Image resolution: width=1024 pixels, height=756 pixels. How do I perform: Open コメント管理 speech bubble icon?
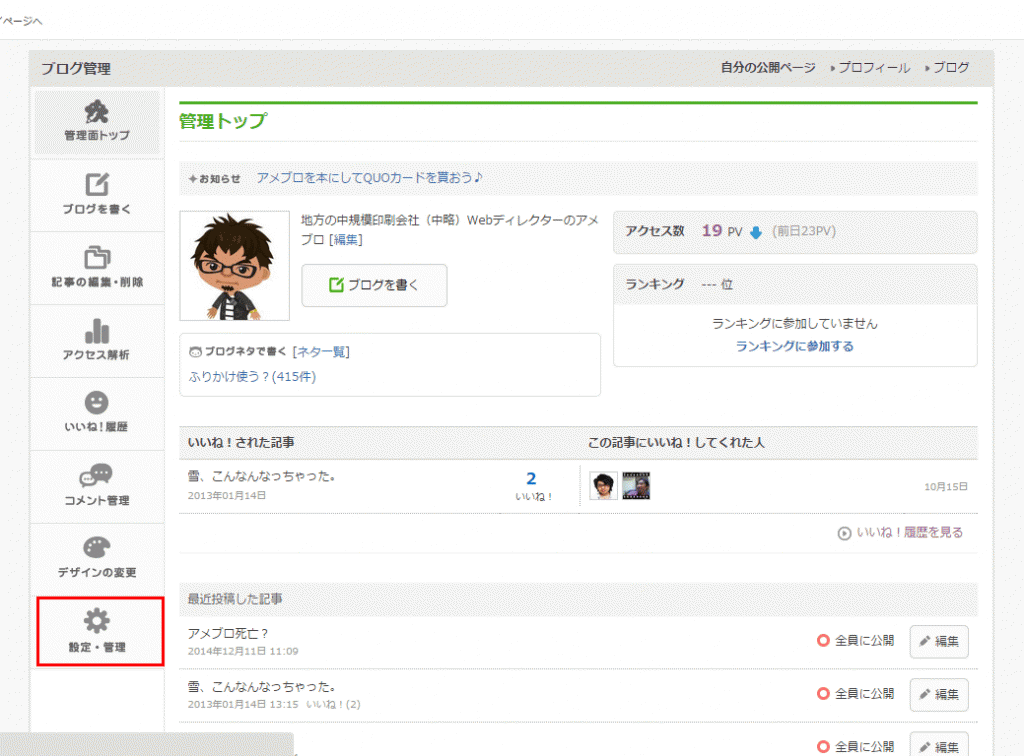pos(97,477)
